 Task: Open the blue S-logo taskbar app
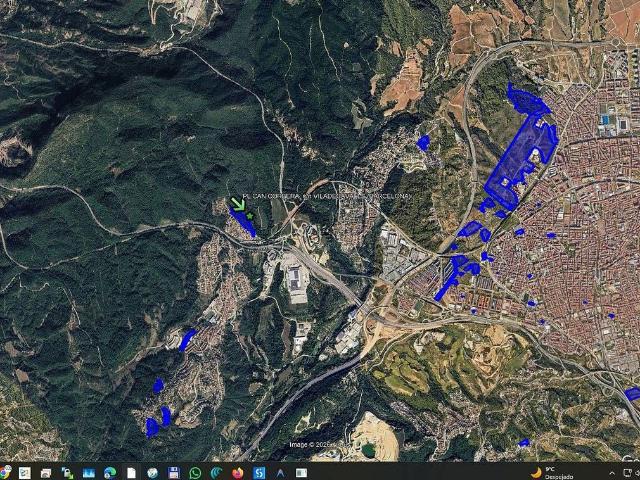(x=259, y=473)
